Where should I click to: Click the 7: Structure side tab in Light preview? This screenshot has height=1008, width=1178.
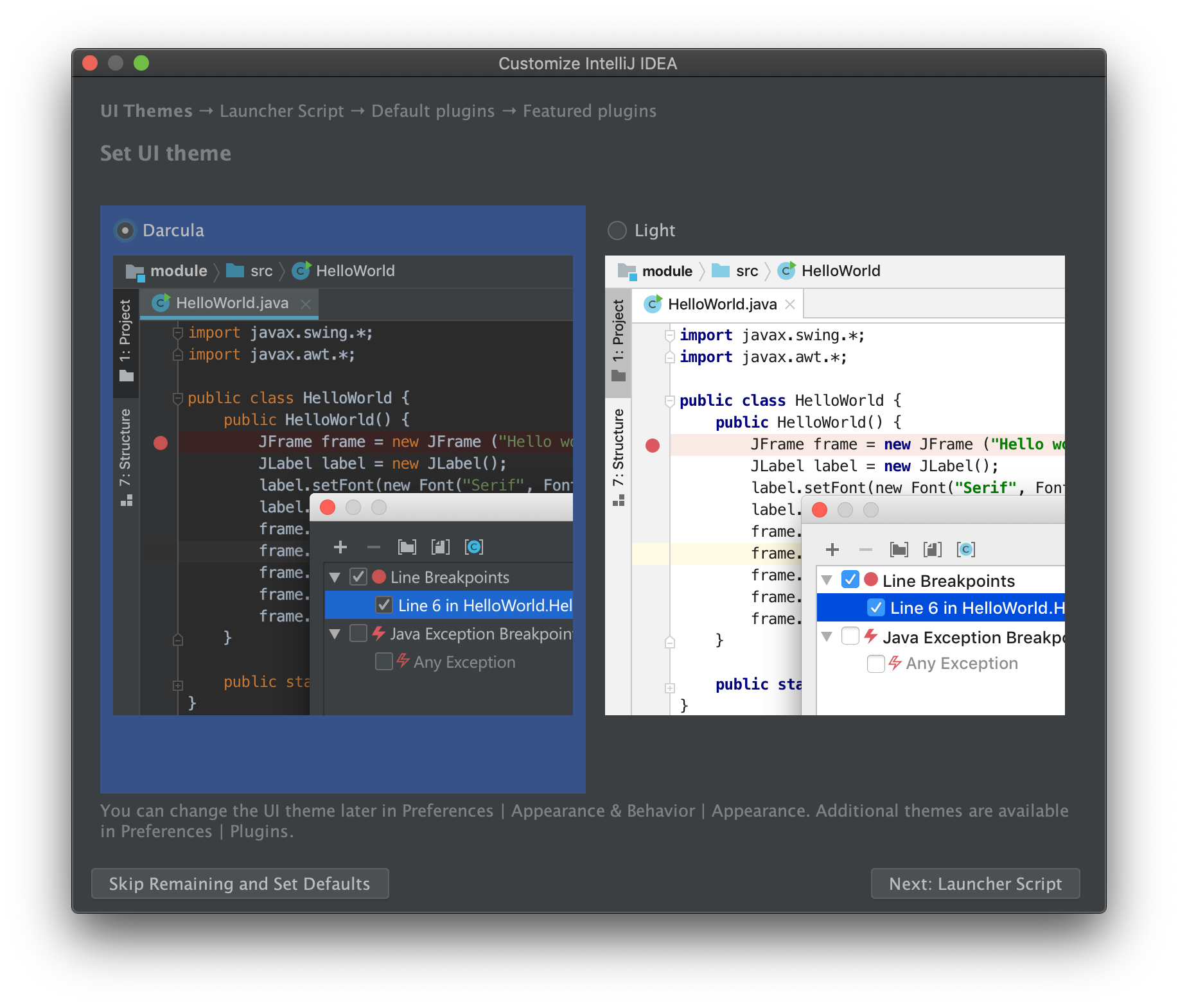(x=618, y=457)
